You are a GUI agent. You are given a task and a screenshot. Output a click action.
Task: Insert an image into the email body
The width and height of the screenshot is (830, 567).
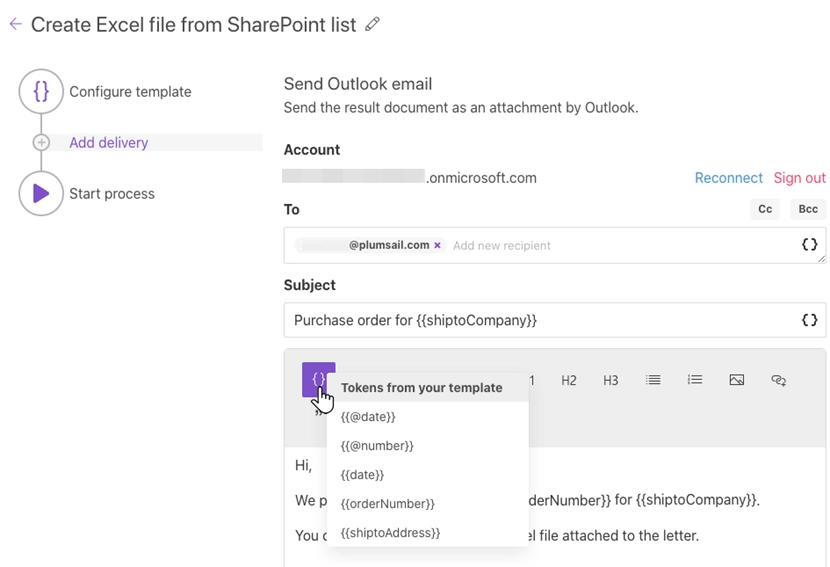(x=737, y=381)
